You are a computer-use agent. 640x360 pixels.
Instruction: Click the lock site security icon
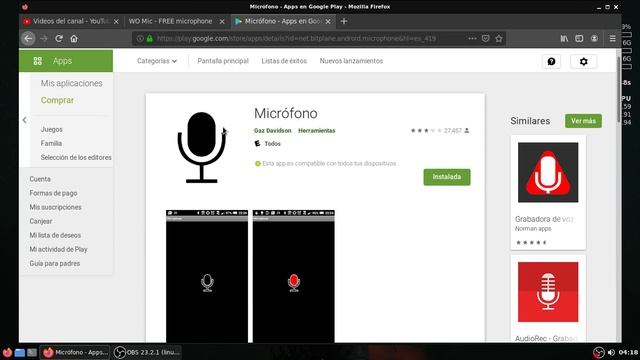coord(150,38)
